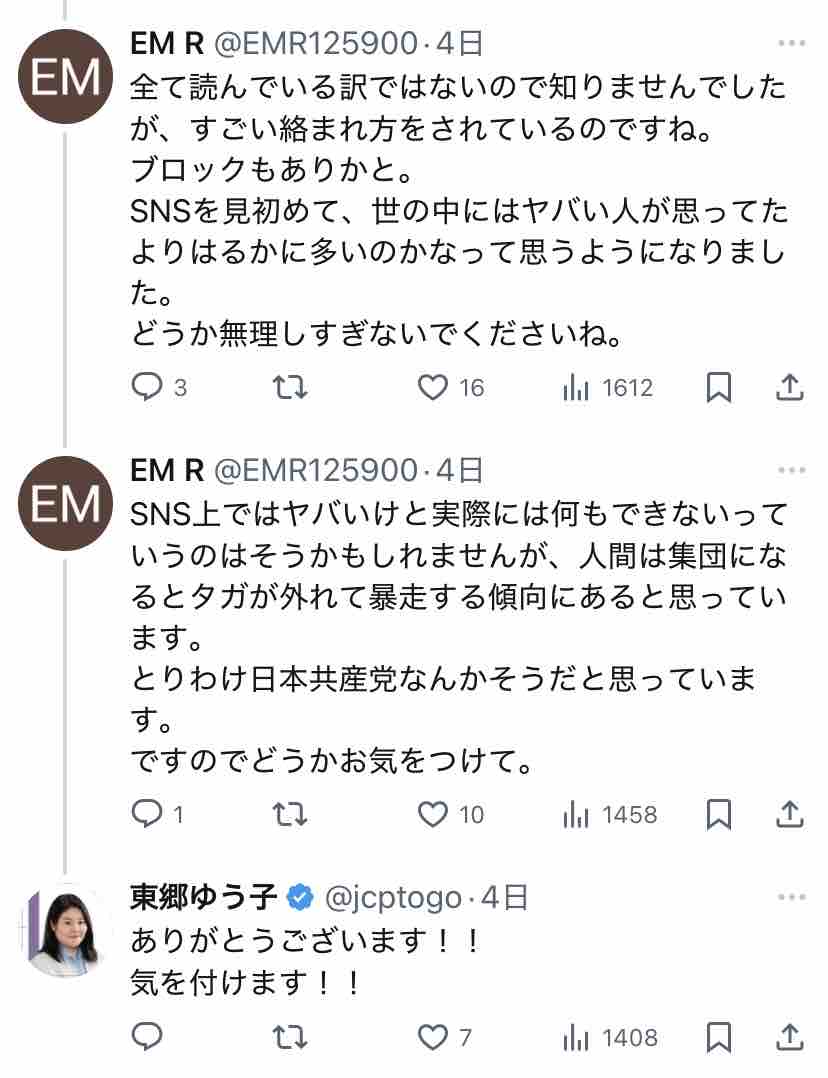The height and width of the screenshot is (1078, 828).
Task: Share the second EM R tweet
Action: pos(790,815)
